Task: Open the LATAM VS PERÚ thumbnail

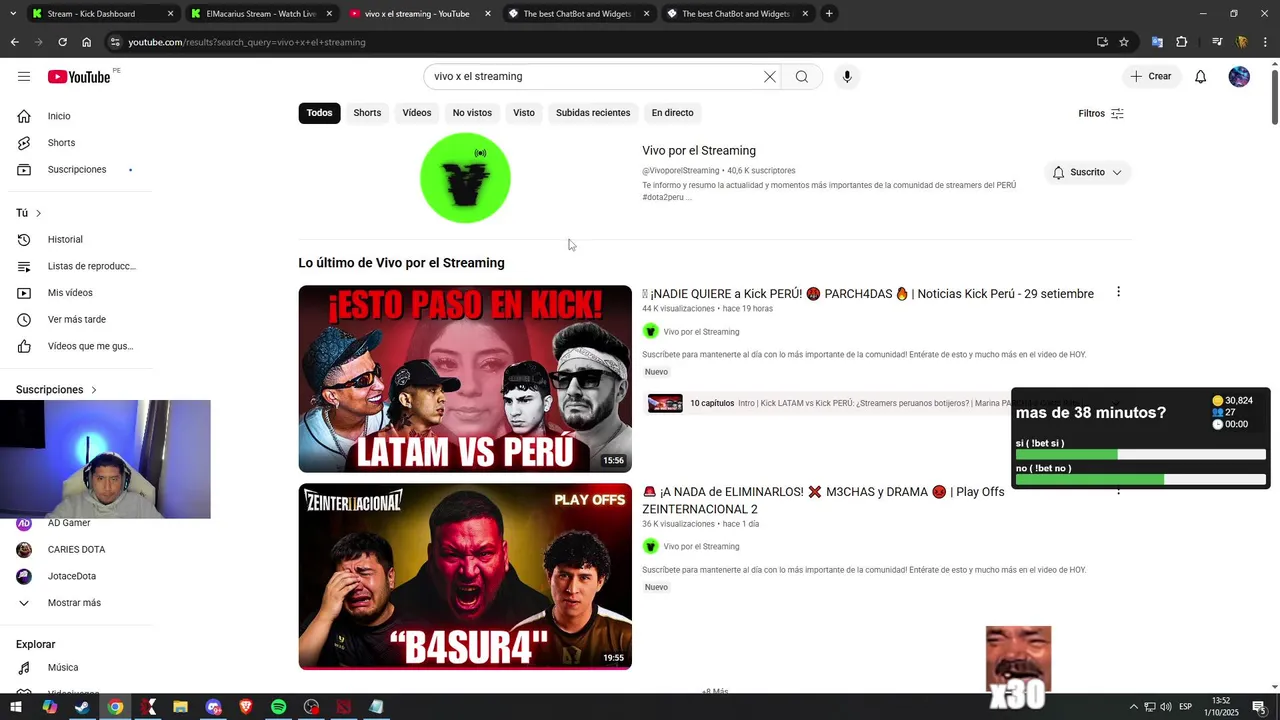Action: pyautogui.click(x=465, y=379)
